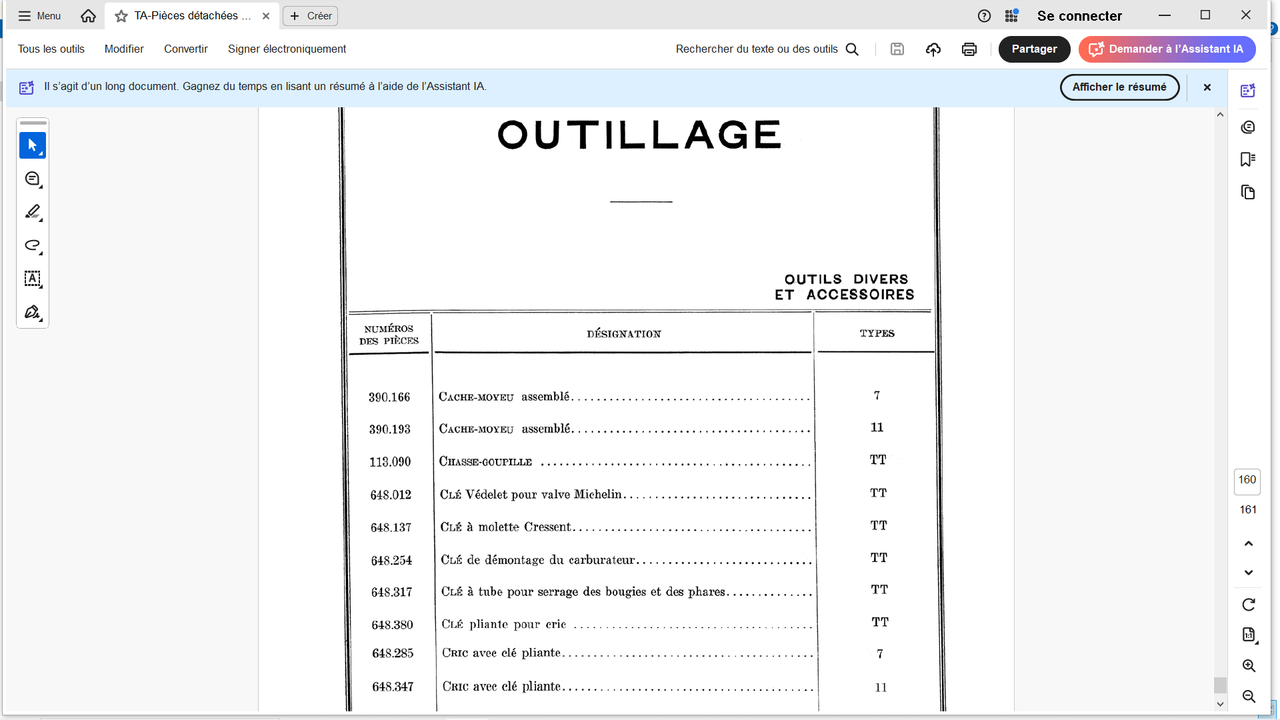Open the apps grid icon

click(x=1011, y=16)
